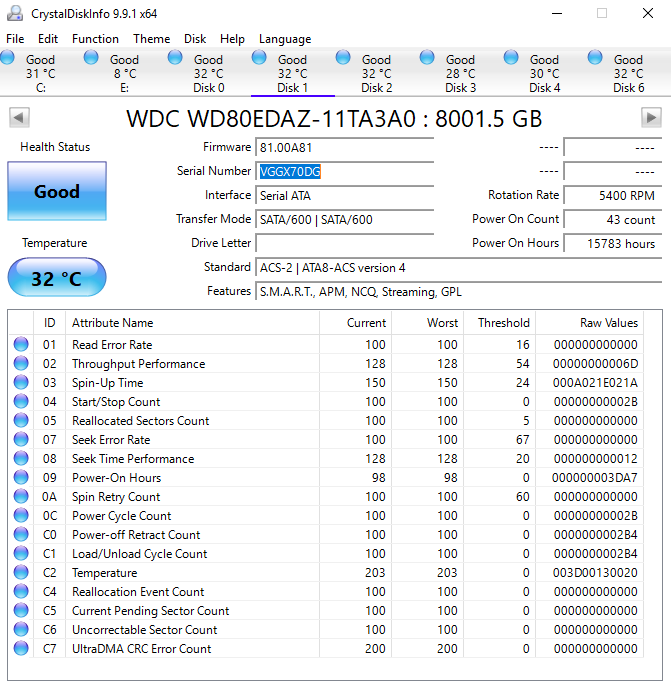Select the Disk 4 status orb
Viewport: 671px width, 689px height.
[511, 58]
